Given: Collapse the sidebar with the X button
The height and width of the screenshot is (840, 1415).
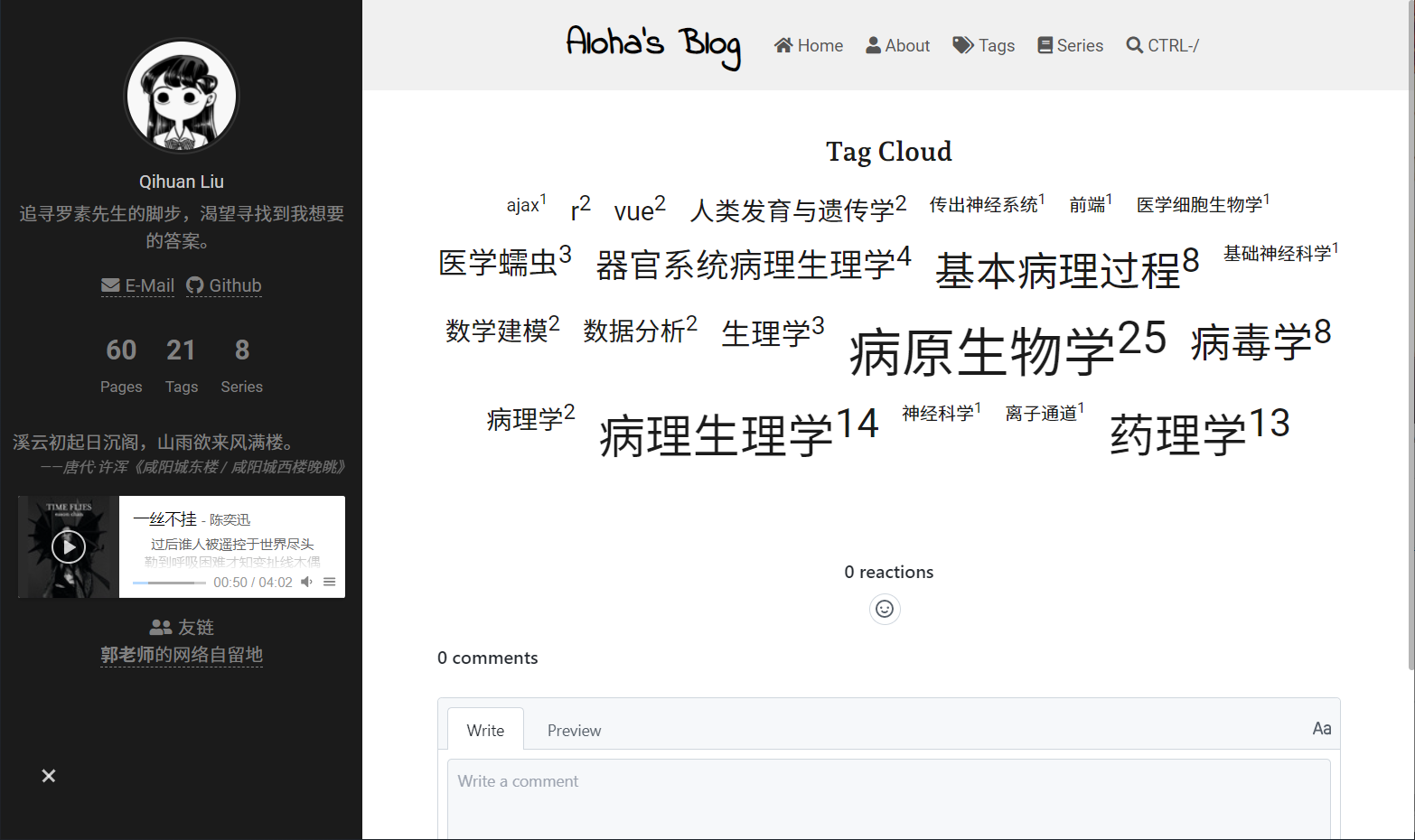Looking at the screenshot, I should click(48, 776).
